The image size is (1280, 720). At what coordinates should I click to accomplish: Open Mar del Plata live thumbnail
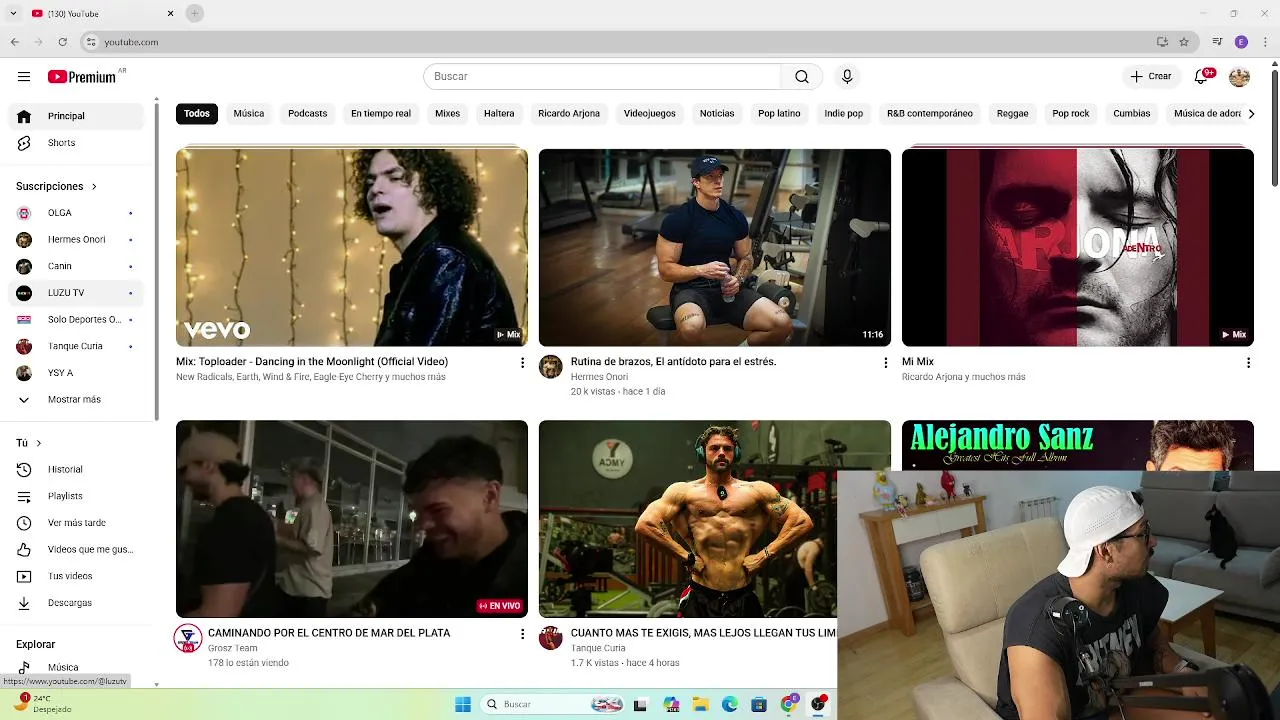(352, 519)
